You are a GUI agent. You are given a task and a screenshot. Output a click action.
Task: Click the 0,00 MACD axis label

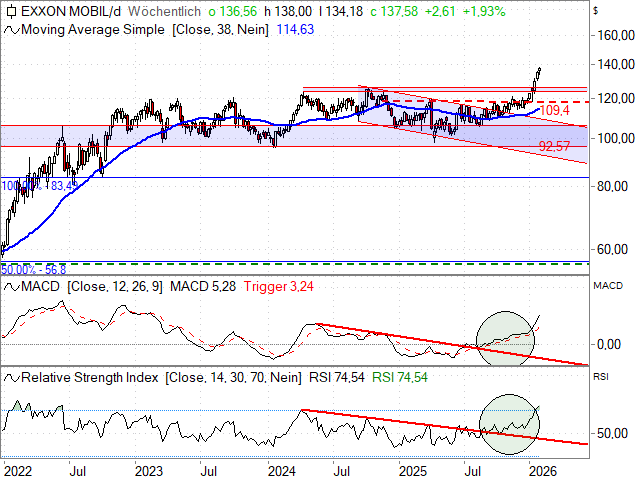[609, 344]
